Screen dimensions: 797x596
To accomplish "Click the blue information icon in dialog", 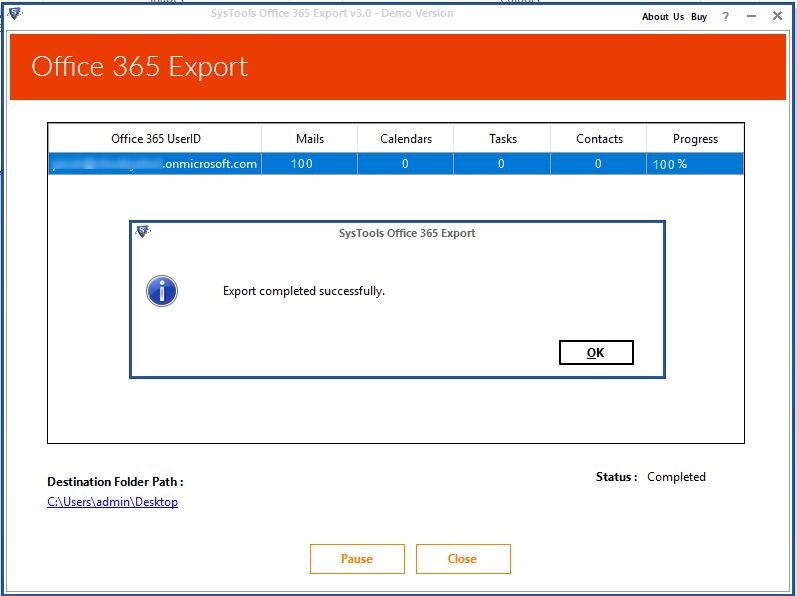I will click(x=161, y=291).
